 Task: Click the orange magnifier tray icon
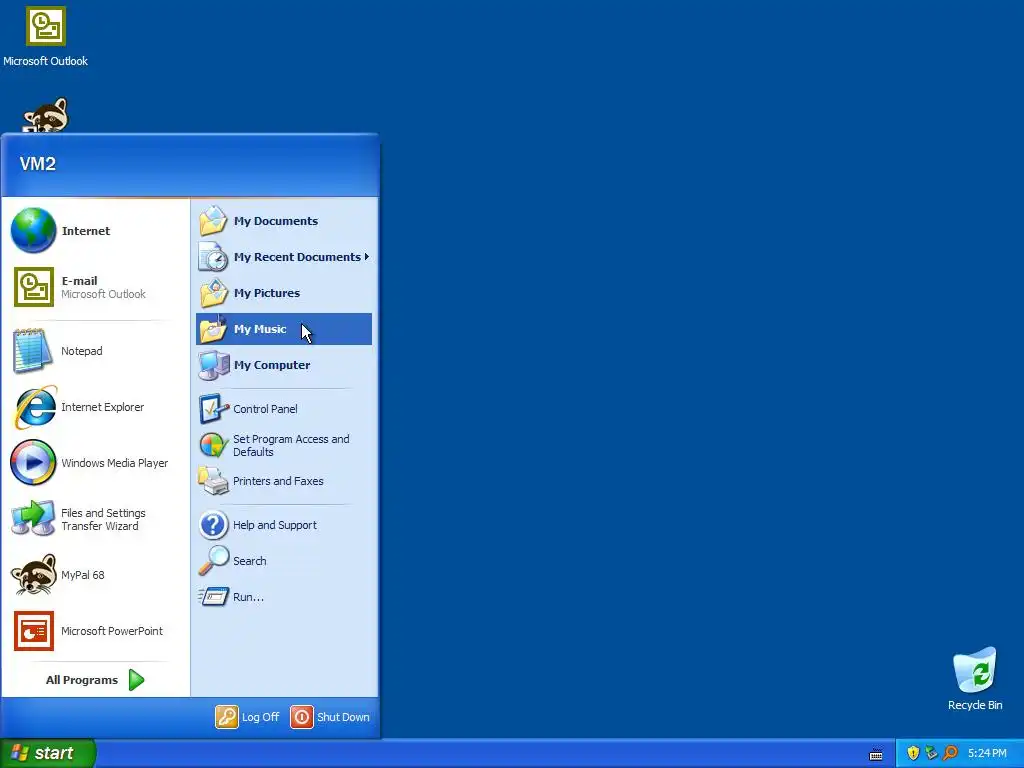click(x=950, y=753)
